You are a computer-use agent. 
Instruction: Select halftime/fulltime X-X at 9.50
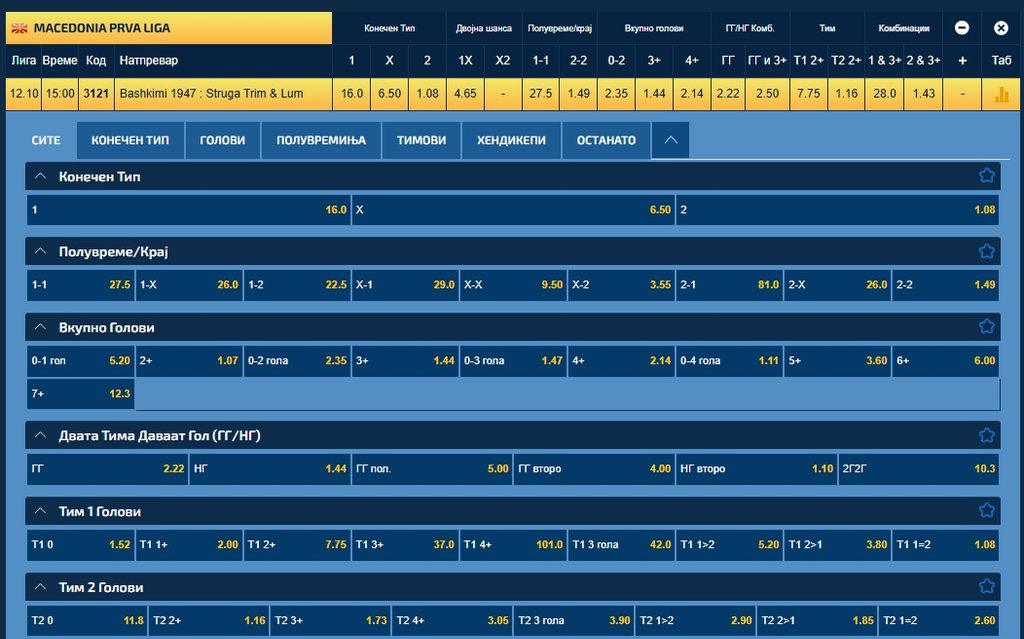click(x=513, y=285)
